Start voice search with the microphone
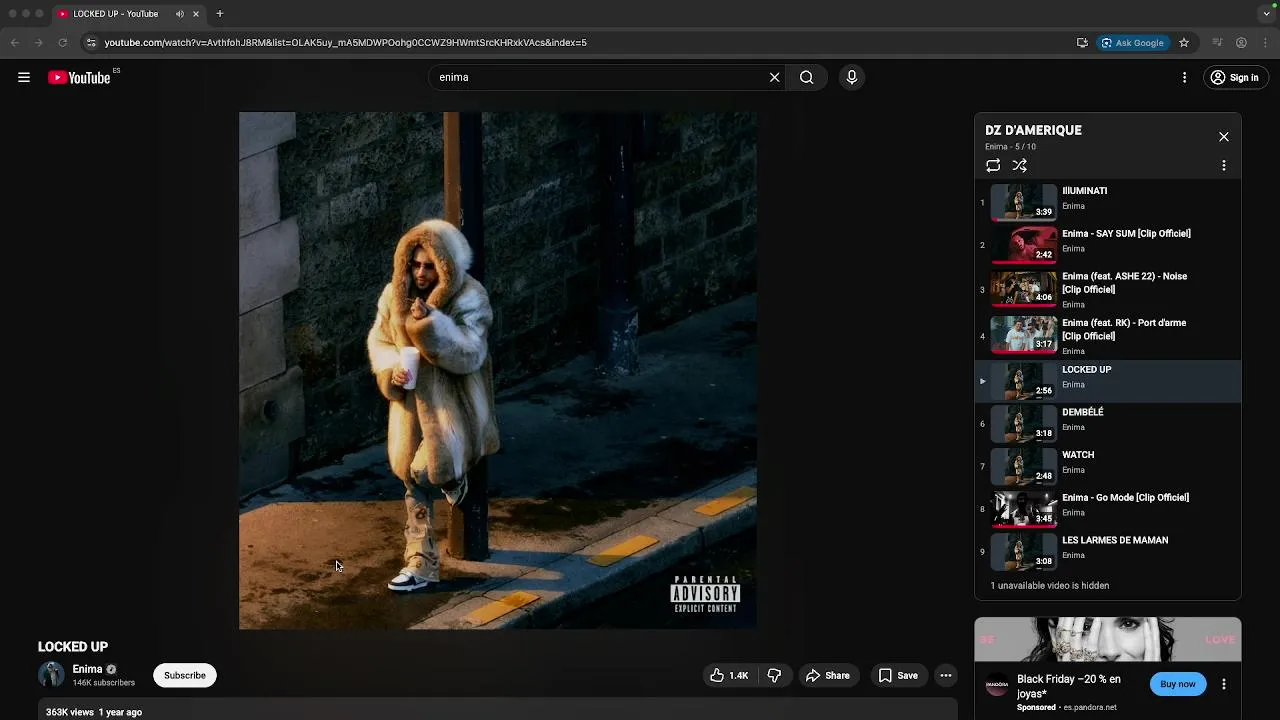Image resolution: width=1280 pixels, height=720 pixels. (x=852, y=77)
